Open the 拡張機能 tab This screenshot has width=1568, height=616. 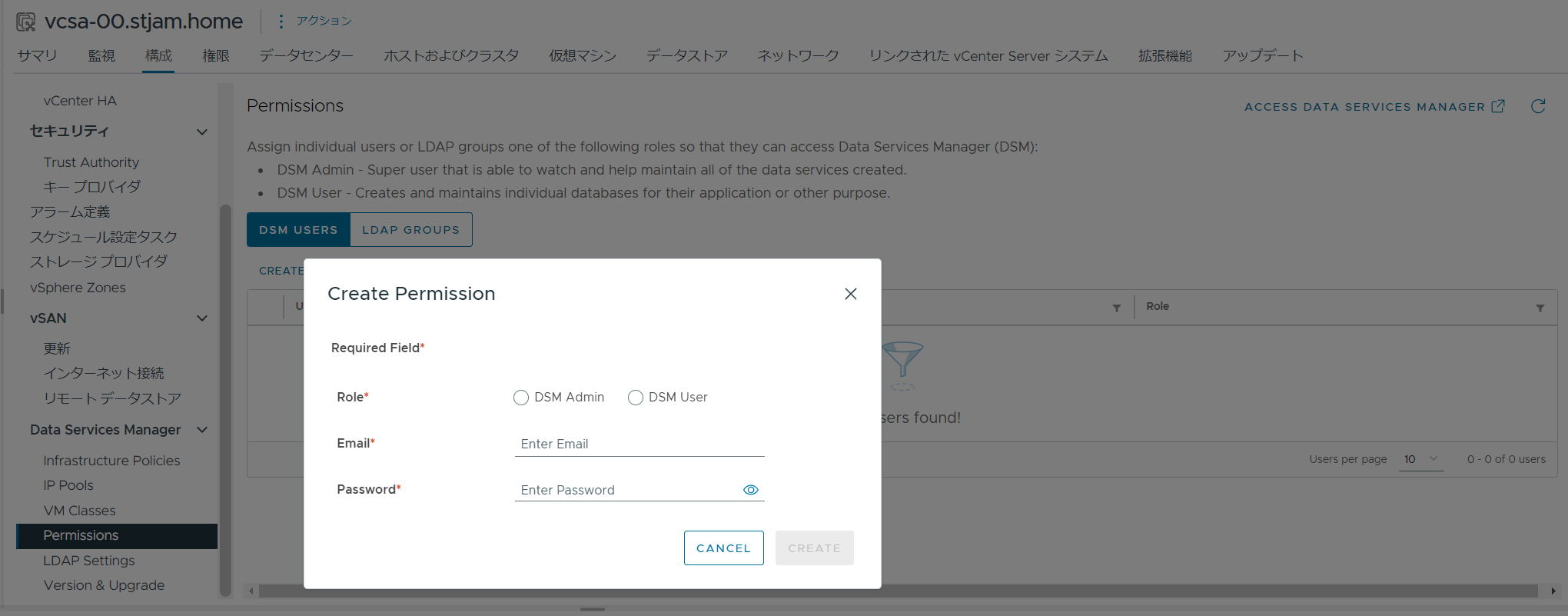[x=1165, y=55]
